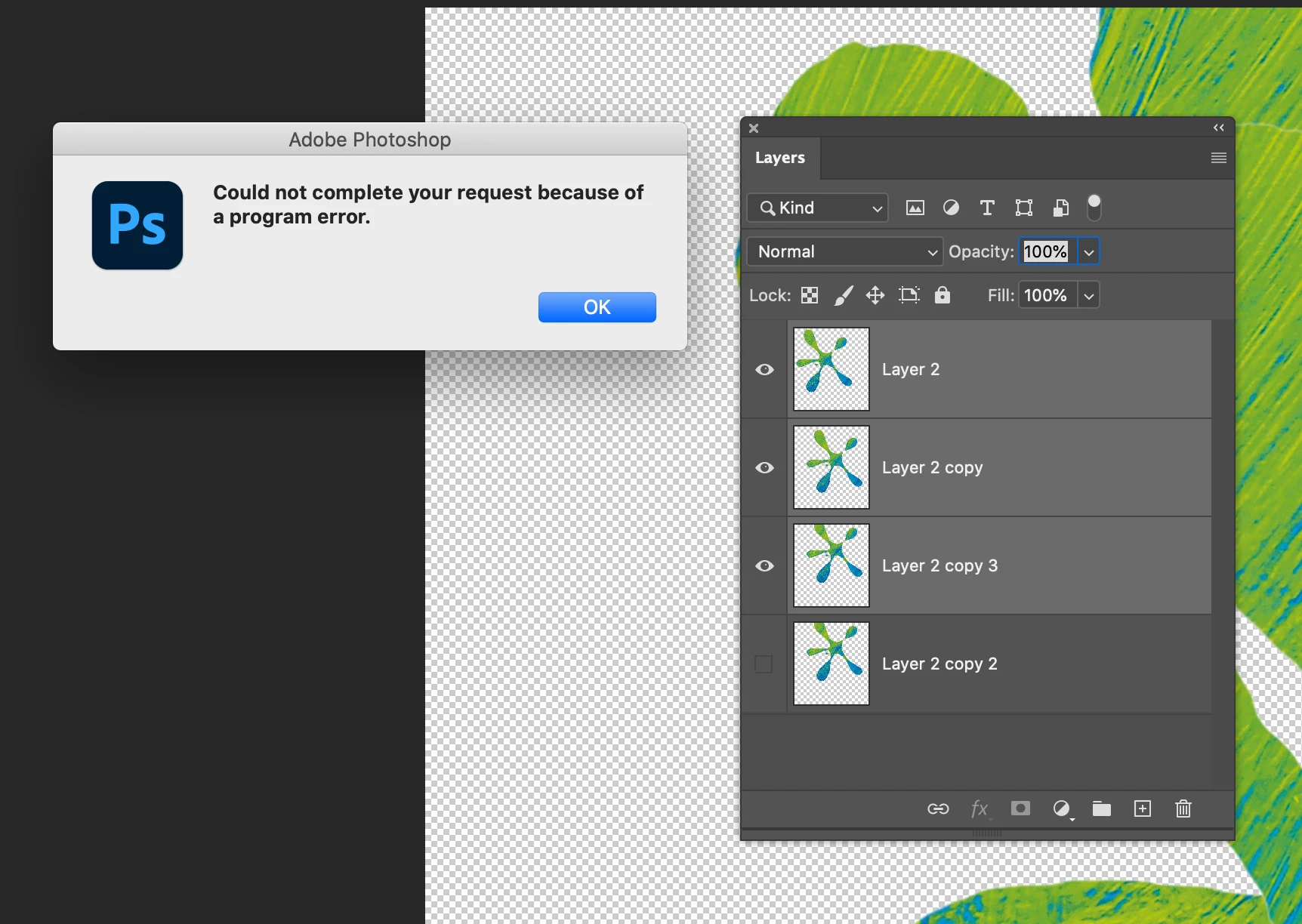Create a new group folder icon

(1102, 808)
